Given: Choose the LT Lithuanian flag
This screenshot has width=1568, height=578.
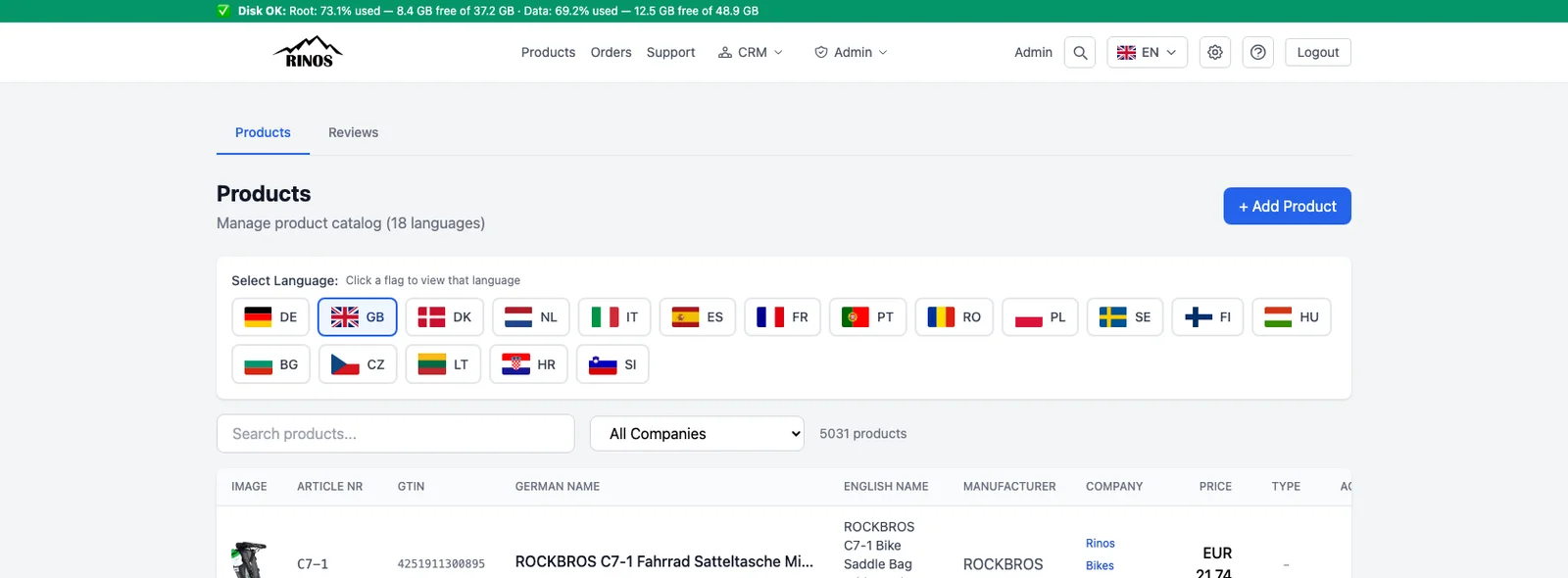Looking at the screenshot, I should (x=443, y=364).
